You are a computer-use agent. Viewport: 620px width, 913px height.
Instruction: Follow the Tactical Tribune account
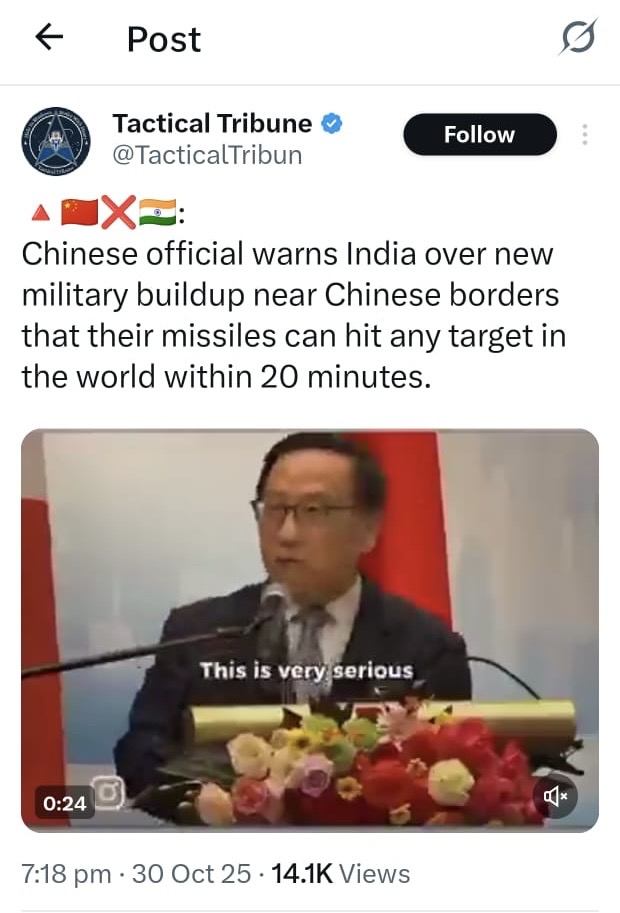pyautogui.click(x=480, y=135)
